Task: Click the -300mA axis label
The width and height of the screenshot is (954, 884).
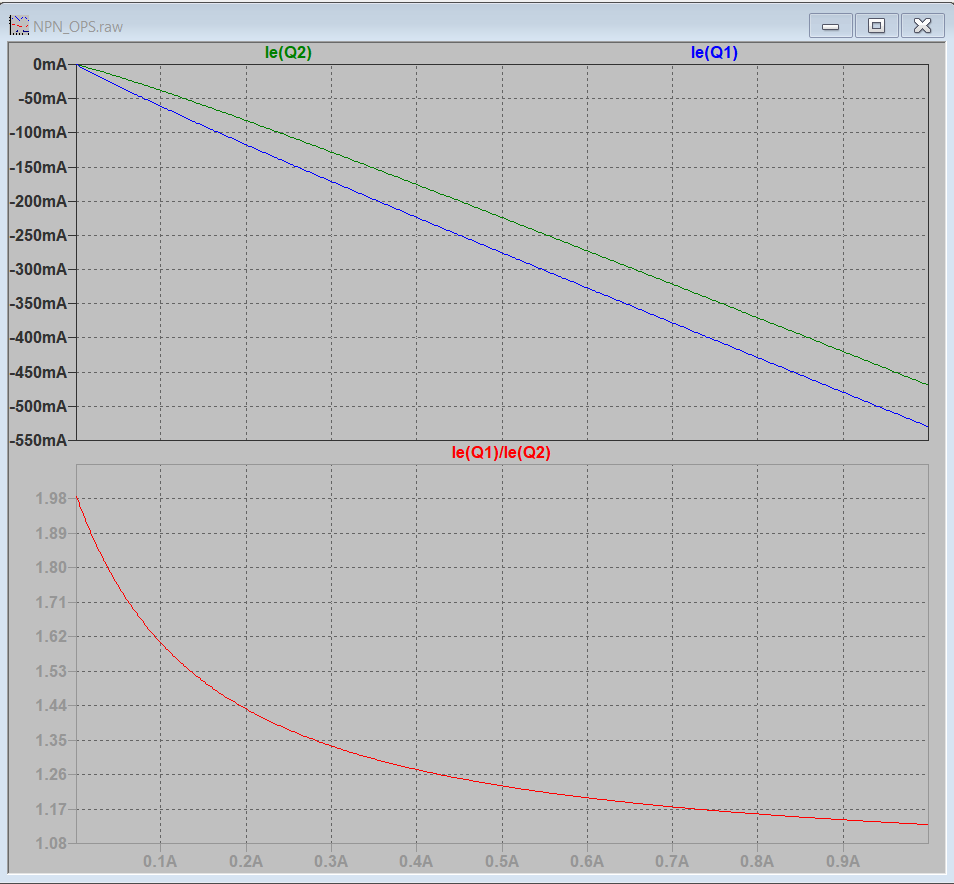Action: point(38,269)
